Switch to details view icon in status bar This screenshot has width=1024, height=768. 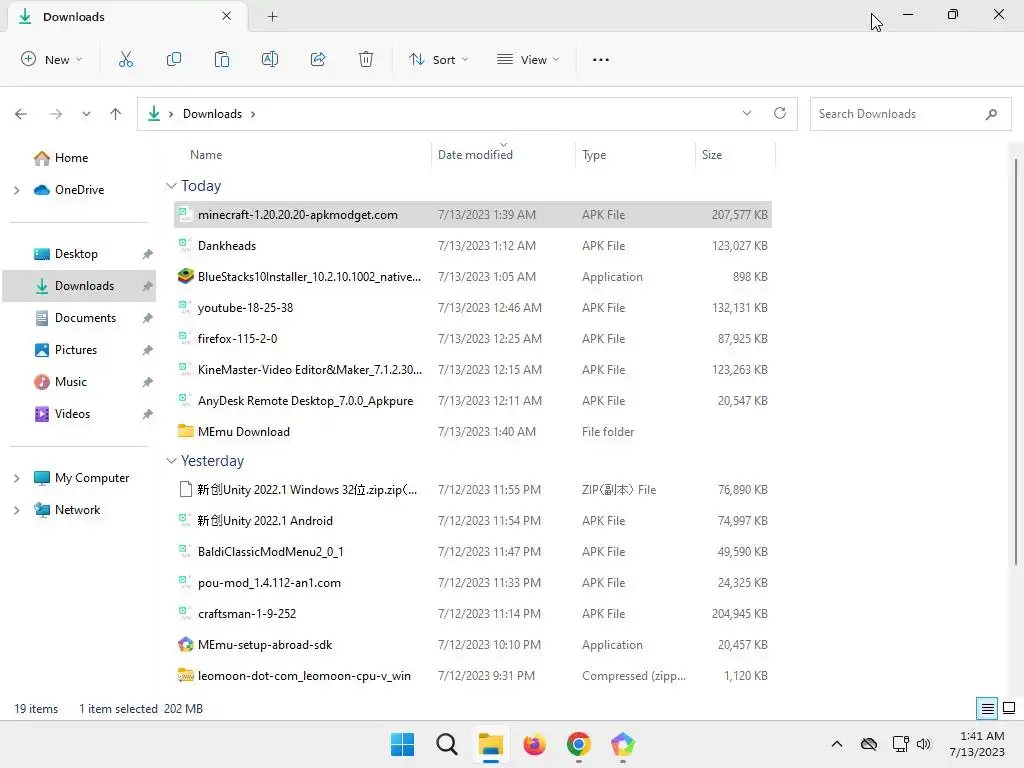tap(987, 709)
